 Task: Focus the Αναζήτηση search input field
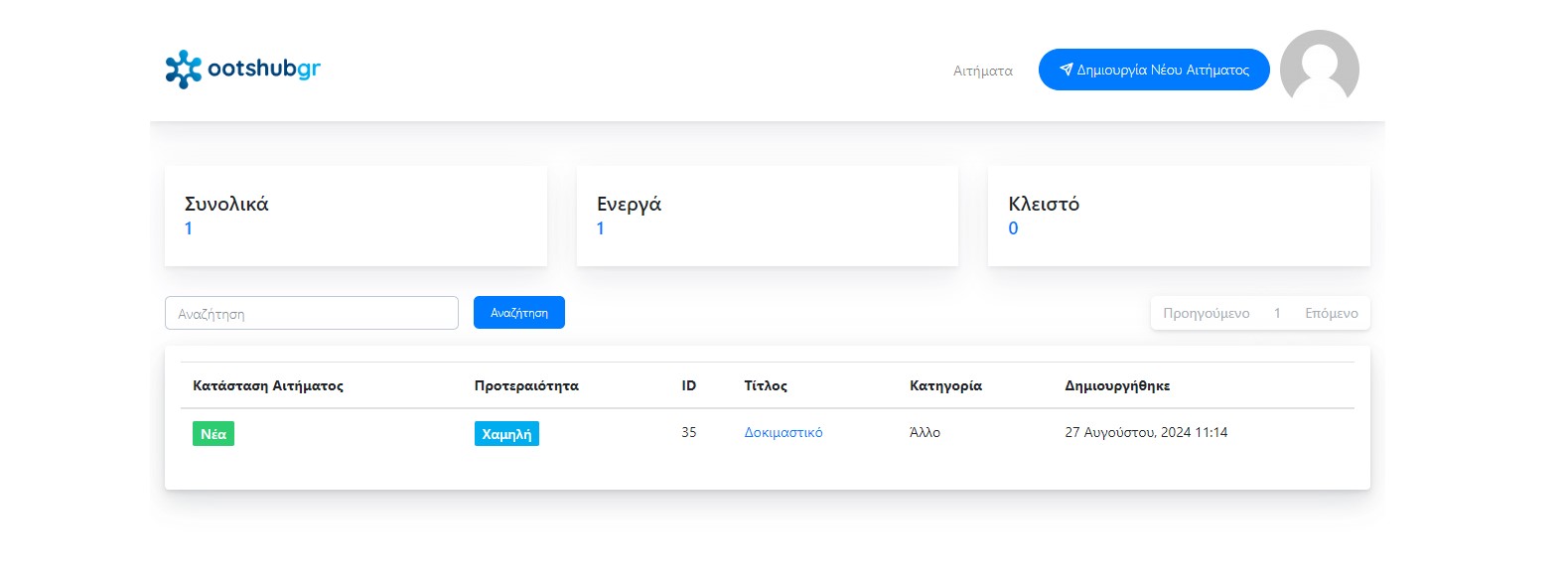coord(312,313)
